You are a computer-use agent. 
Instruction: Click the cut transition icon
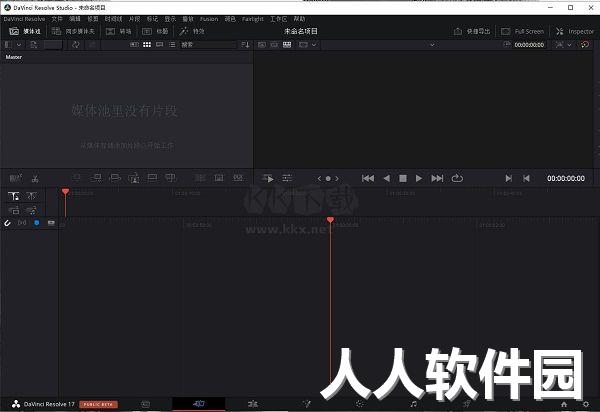(x=200, y=178)
